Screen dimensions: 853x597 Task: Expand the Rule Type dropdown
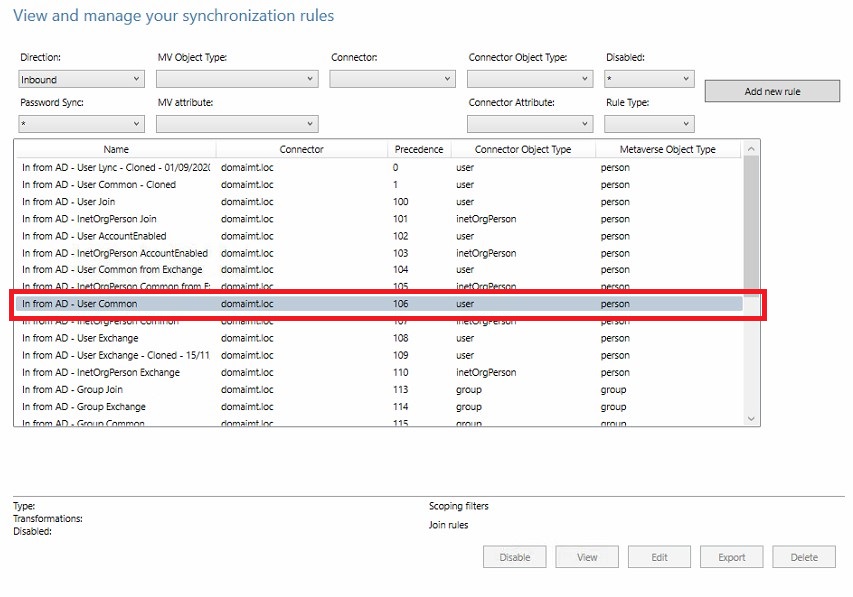coord(648,124)
